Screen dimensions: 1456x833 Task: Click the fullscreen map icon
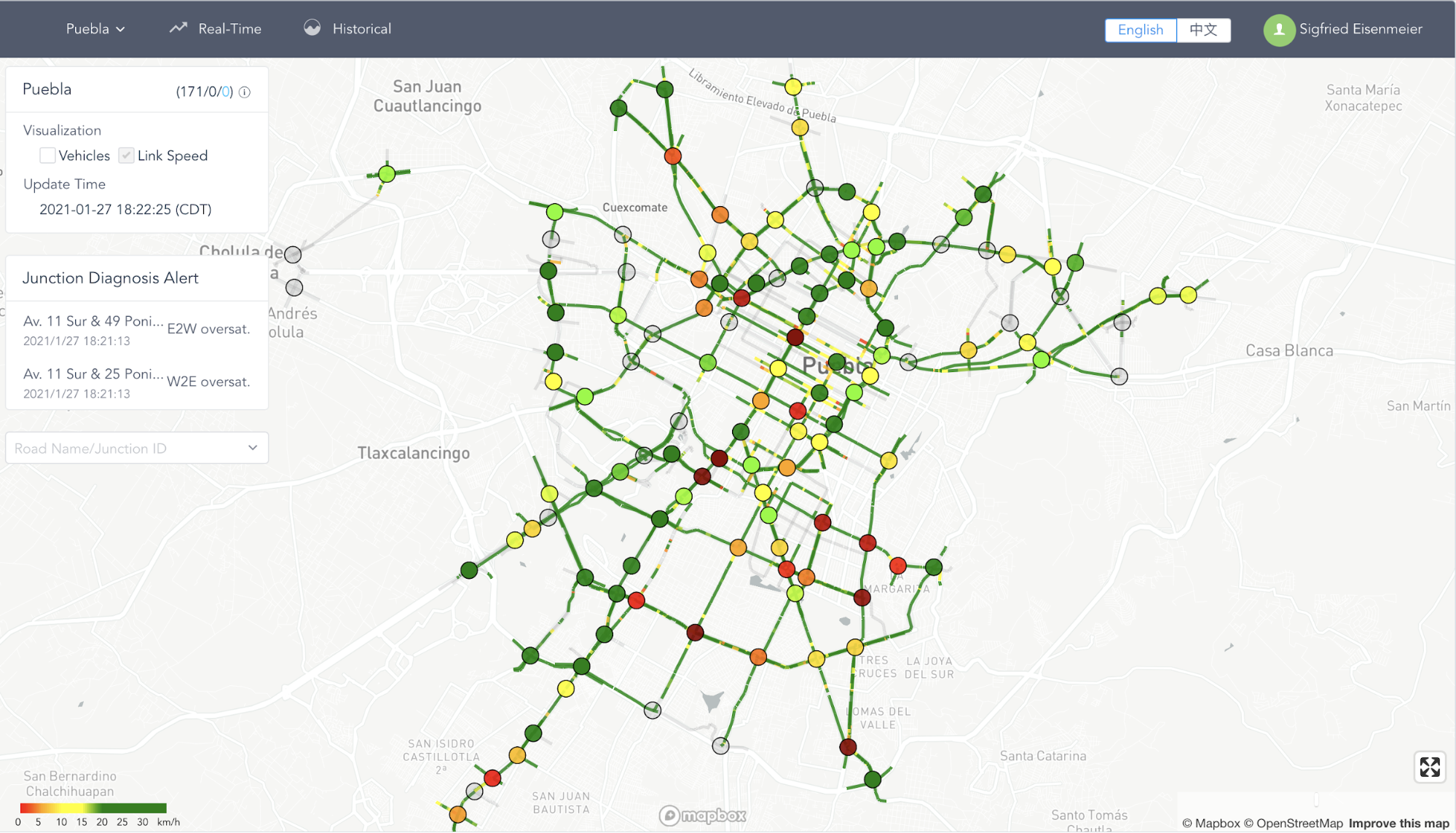1430,767
